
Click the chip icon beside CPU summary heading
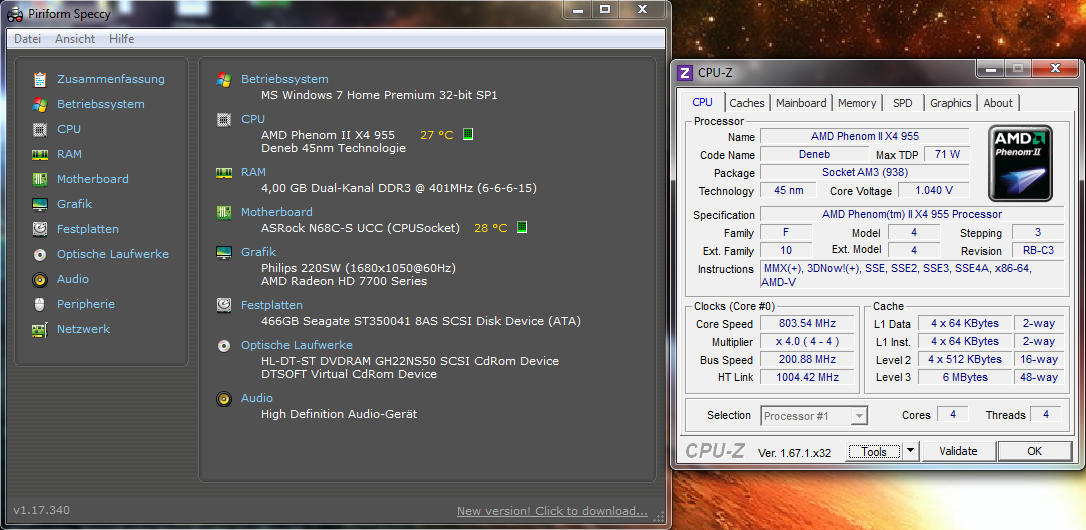coord(224,119)
